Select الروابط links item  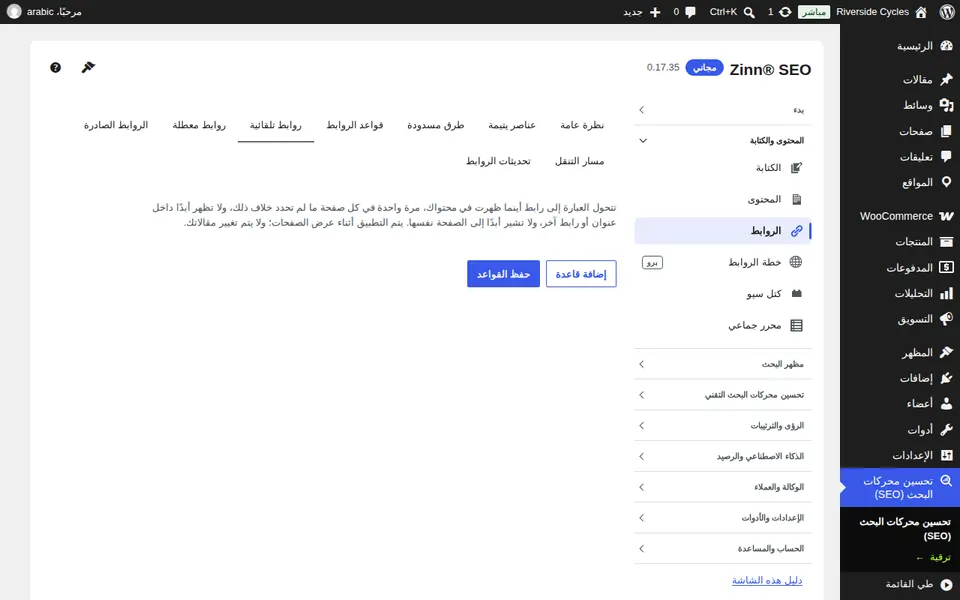(723, 231)
